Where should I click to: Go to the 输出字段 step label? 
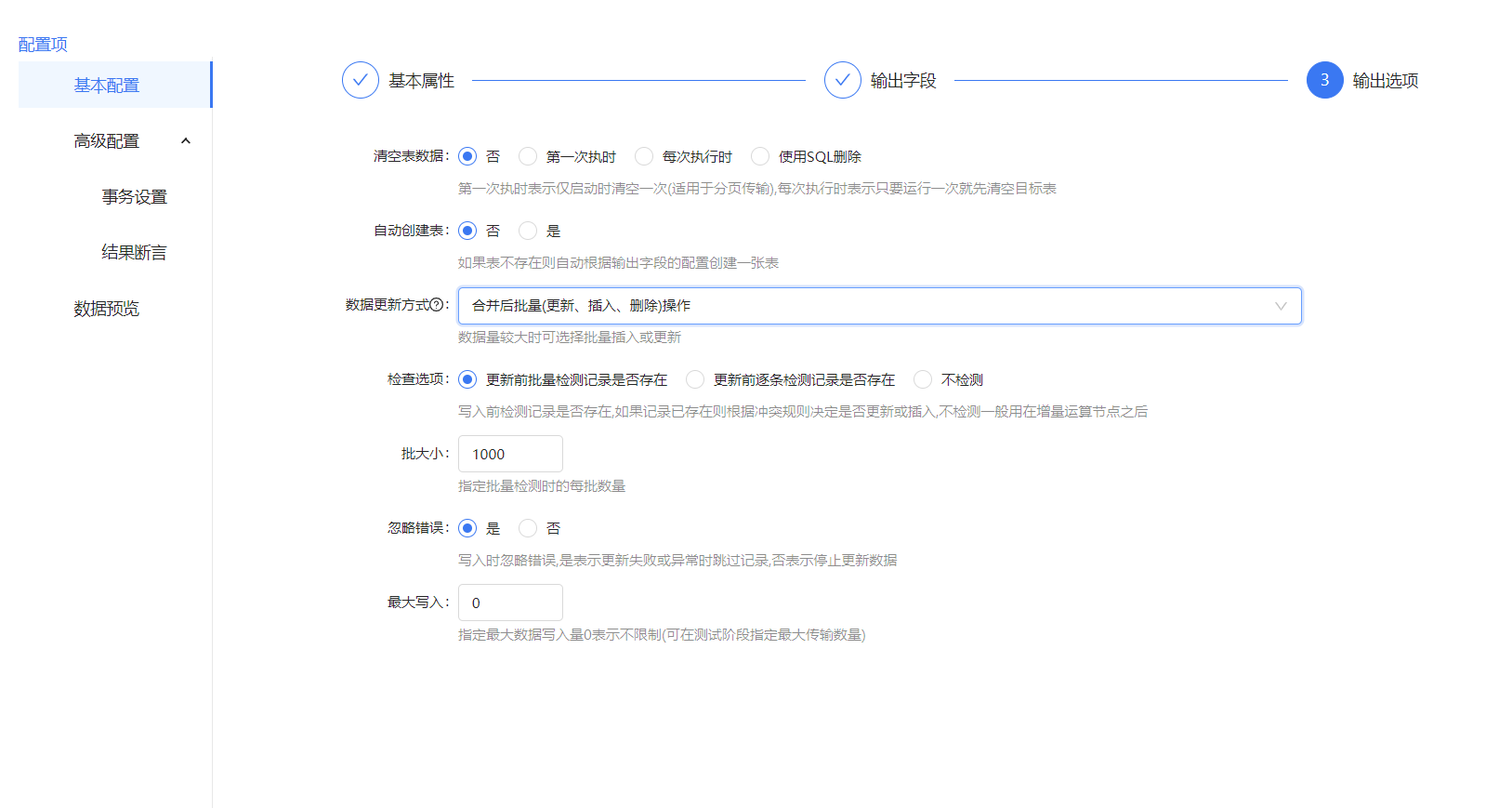coord(903,81)
